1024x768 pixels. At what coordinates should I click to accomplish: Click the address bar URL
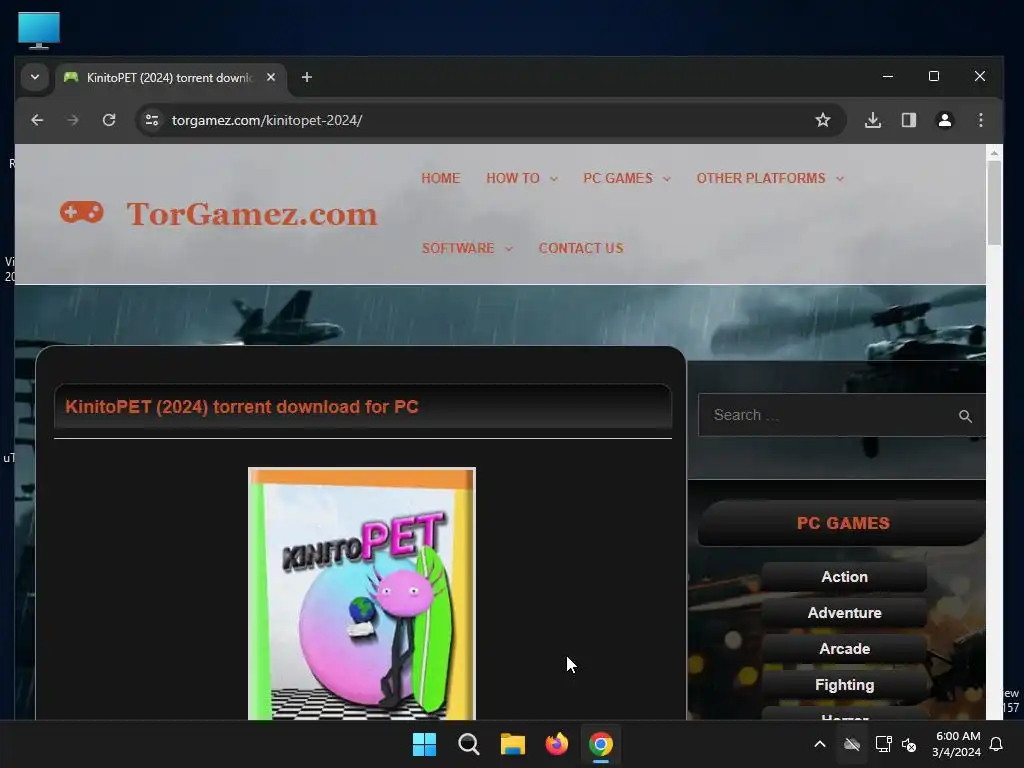266,120
